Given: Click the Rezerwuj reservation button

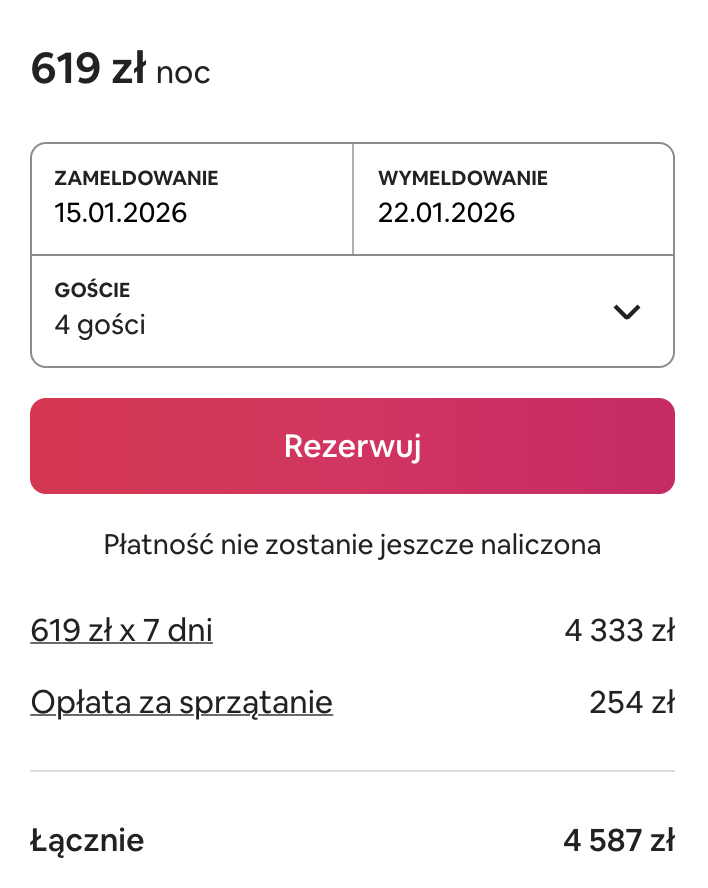Looking at the screenshot, I should 352,446.
